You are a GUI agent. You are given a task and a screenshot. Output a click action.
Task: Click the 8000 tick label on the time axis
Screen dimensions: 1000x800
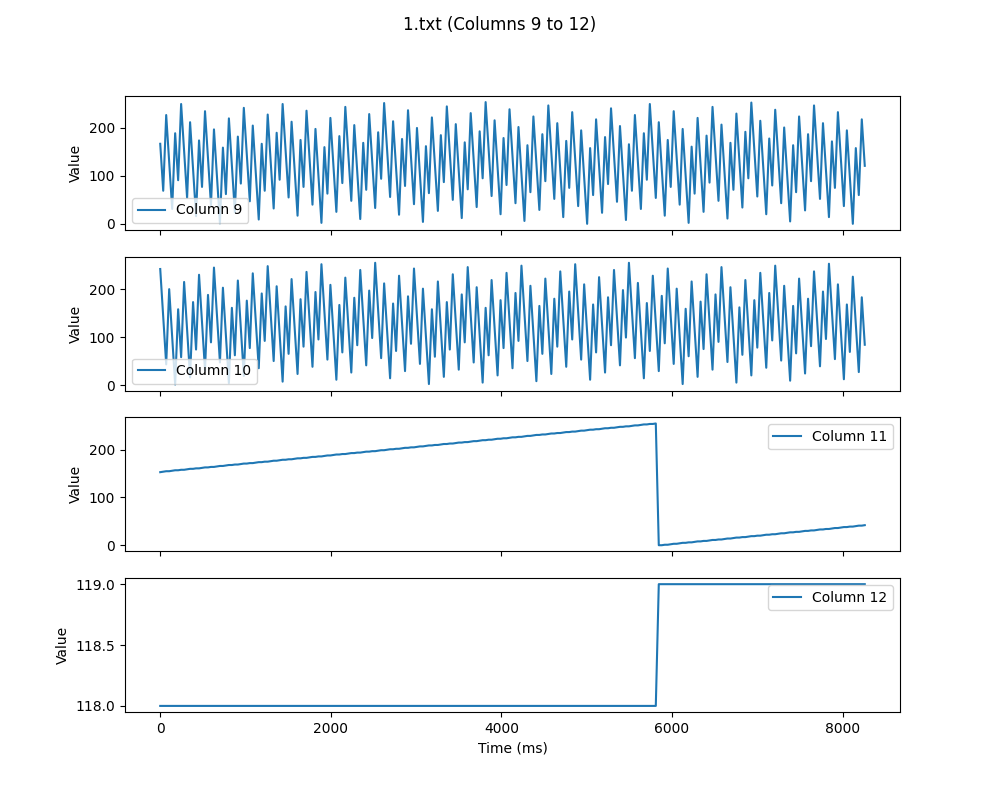coord(842,728)
